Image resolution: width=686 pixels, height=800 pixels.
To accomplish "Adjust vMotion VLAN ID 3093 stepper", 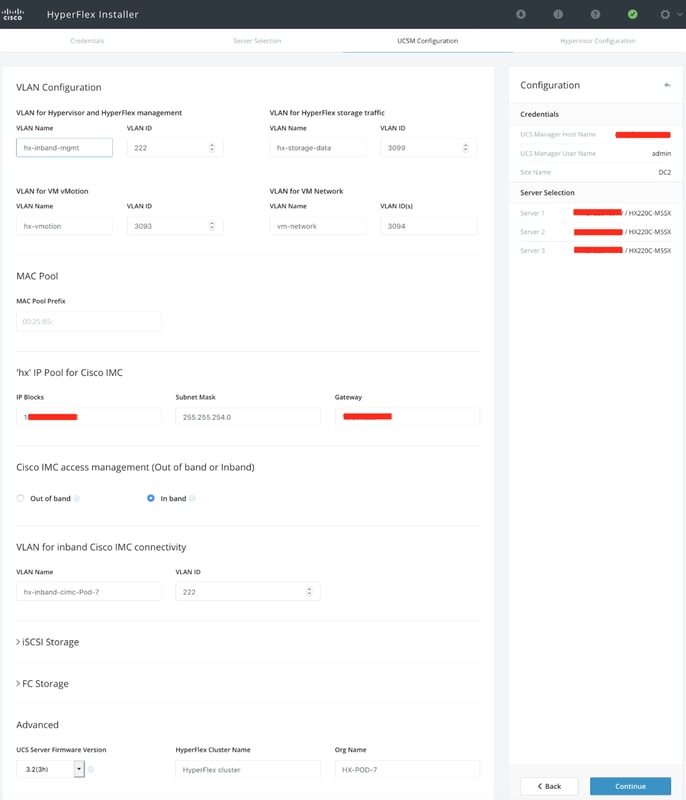I will coord(212,226).
